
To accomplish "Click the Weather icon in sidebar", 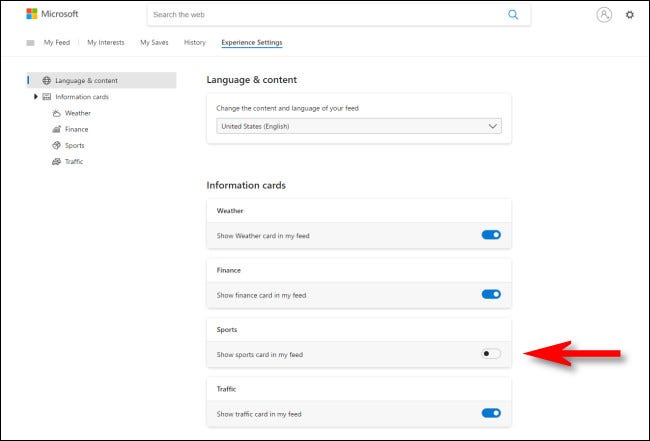I will pos(56,113).
